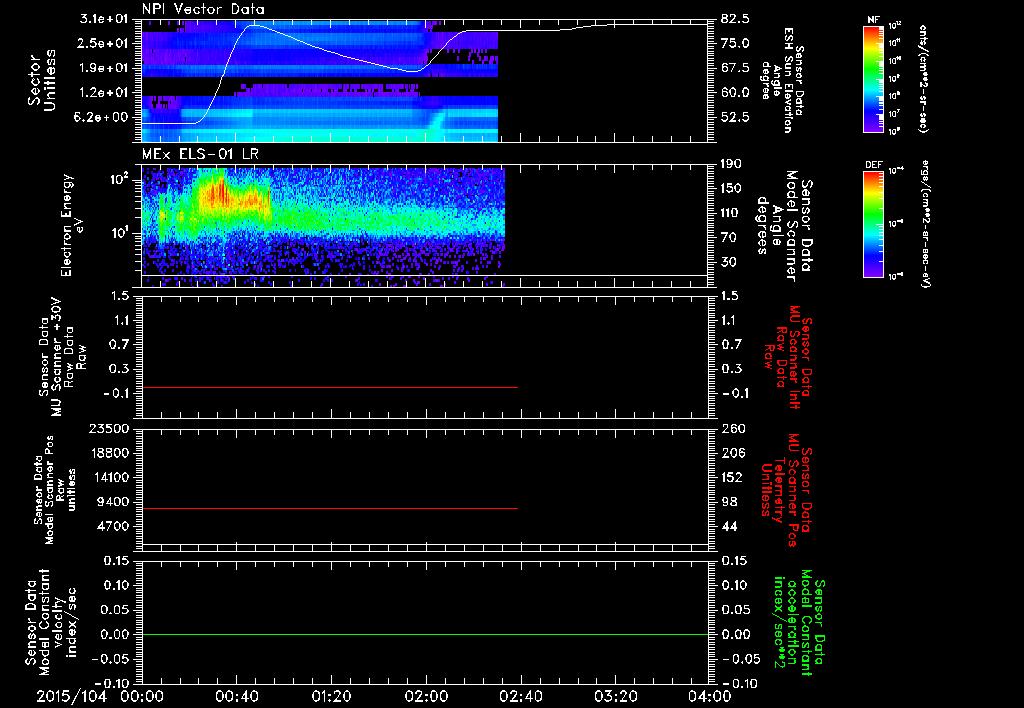
Task: Click the 'ESH Sun Elevation Angle' axis title
Action: click(x=782, y=80)
